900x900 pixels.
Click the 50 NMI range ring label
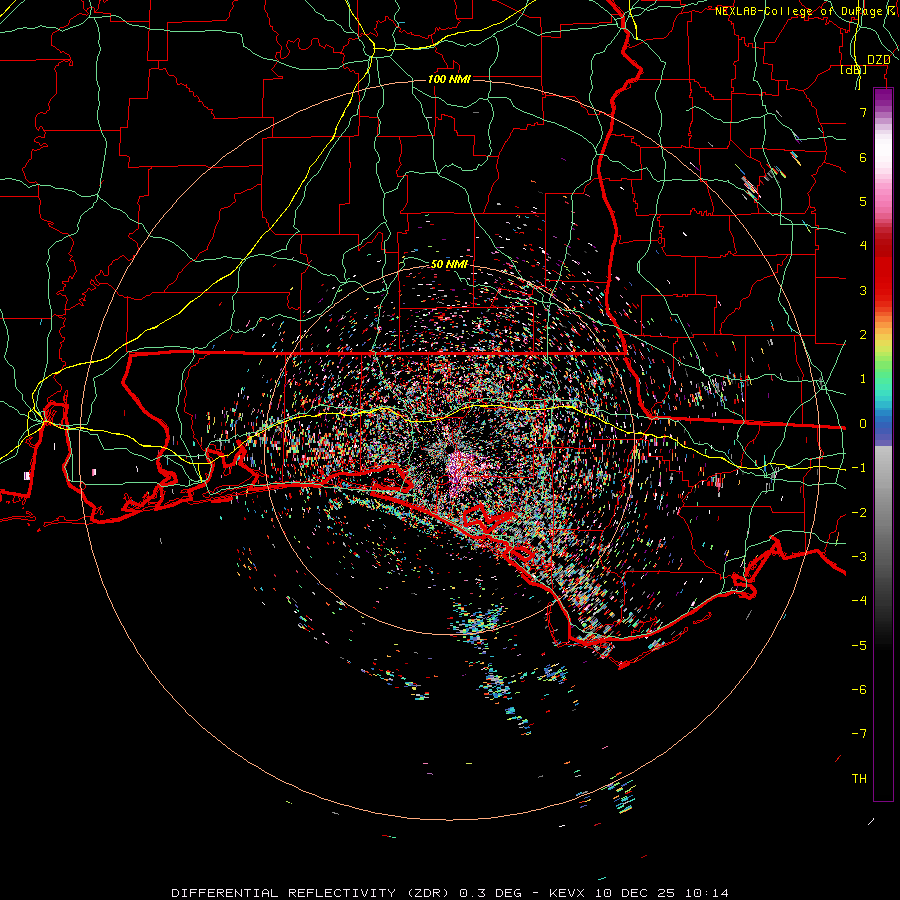(x=449, y=264)
